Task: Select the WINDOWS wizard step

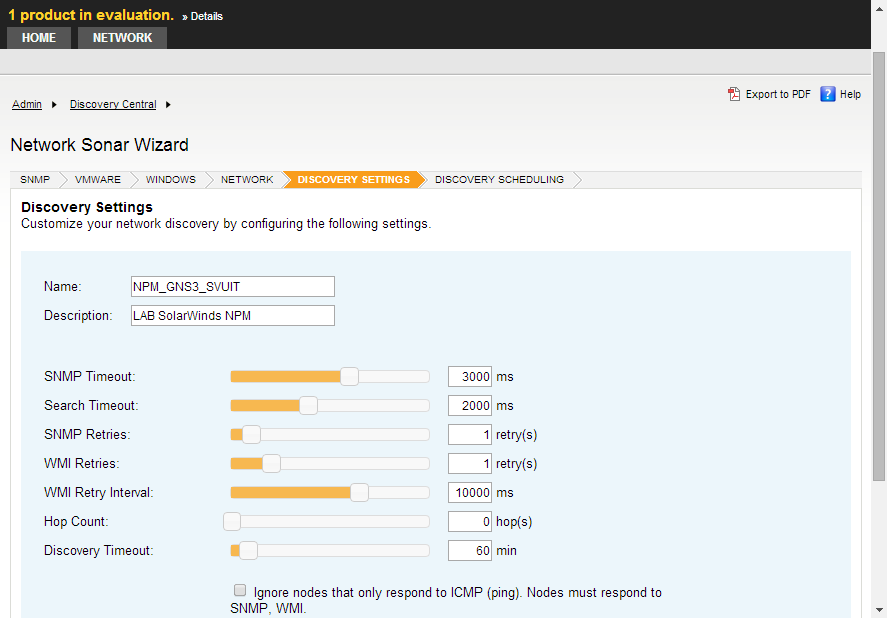Action: coord(171,179)
